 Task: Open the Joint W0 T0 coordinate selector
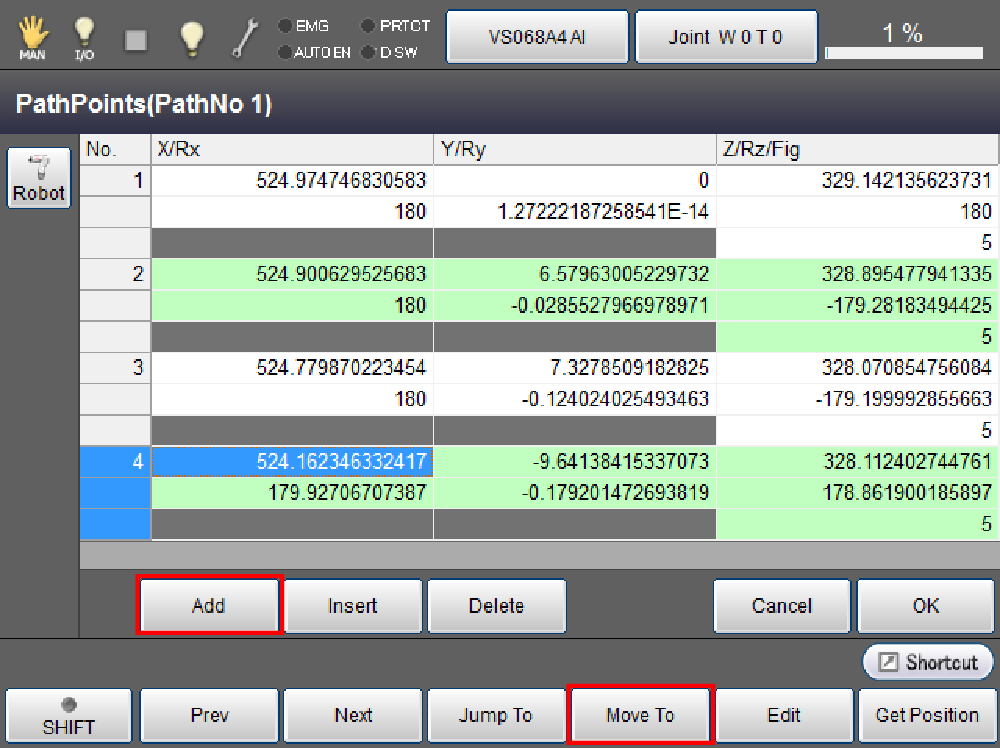coord(726,37)
